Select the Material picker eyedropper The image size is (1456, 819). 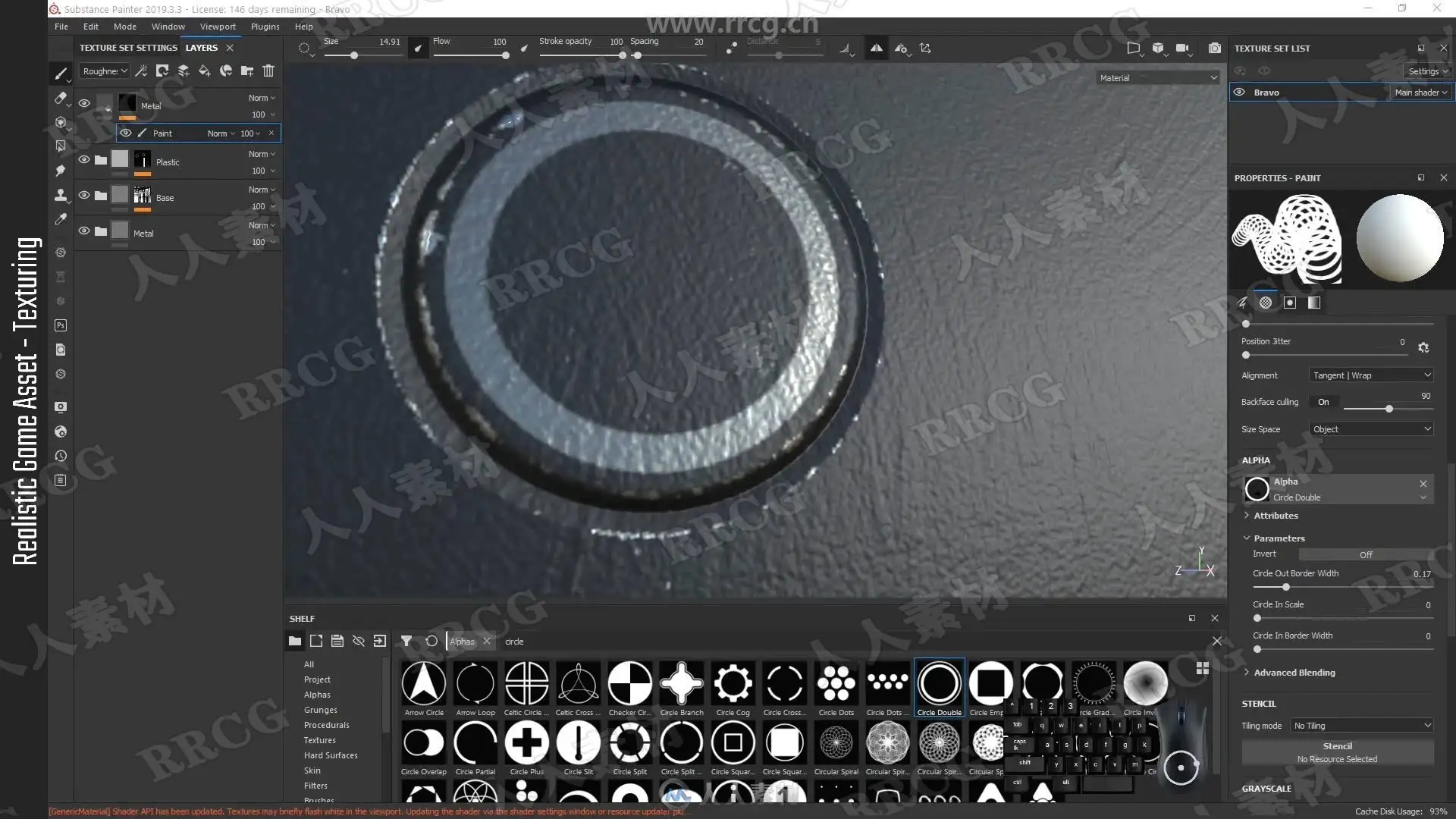coord(61,219)
